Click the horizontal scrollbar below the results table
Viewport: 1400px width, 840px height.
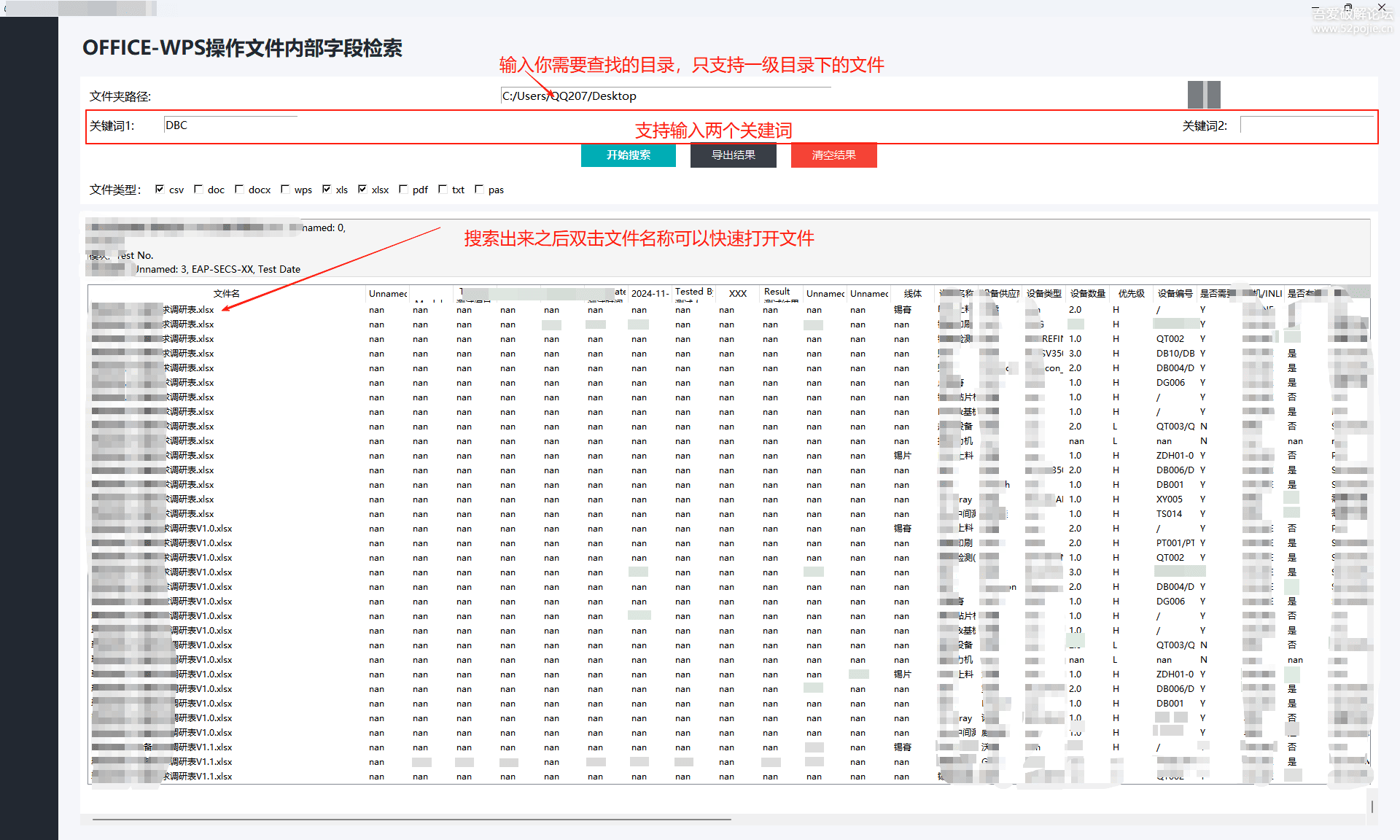[408, 818]
